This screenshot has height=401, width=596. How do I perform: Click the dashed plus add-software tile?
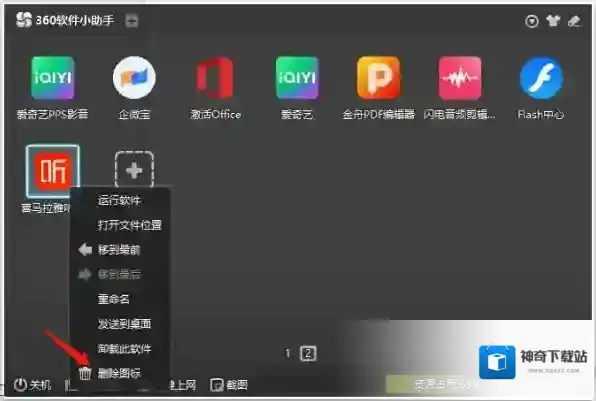point(134,170)
